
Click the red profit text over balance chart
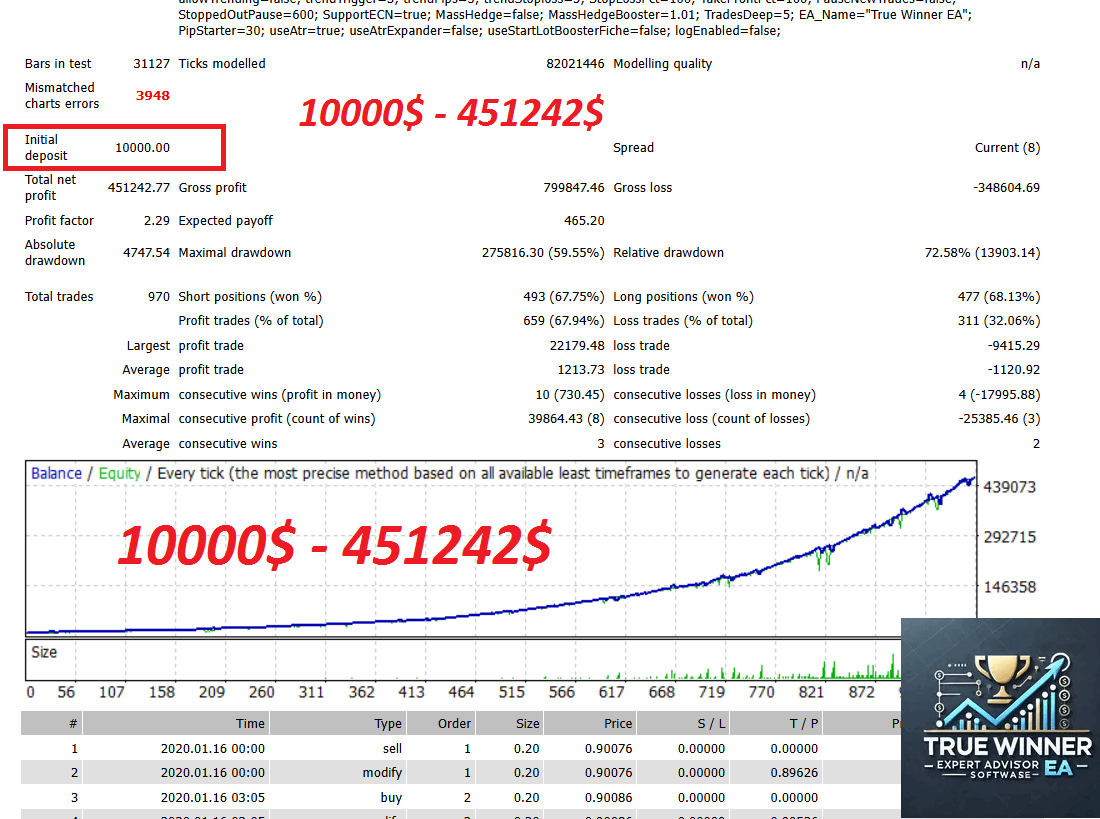pos(334,546)
